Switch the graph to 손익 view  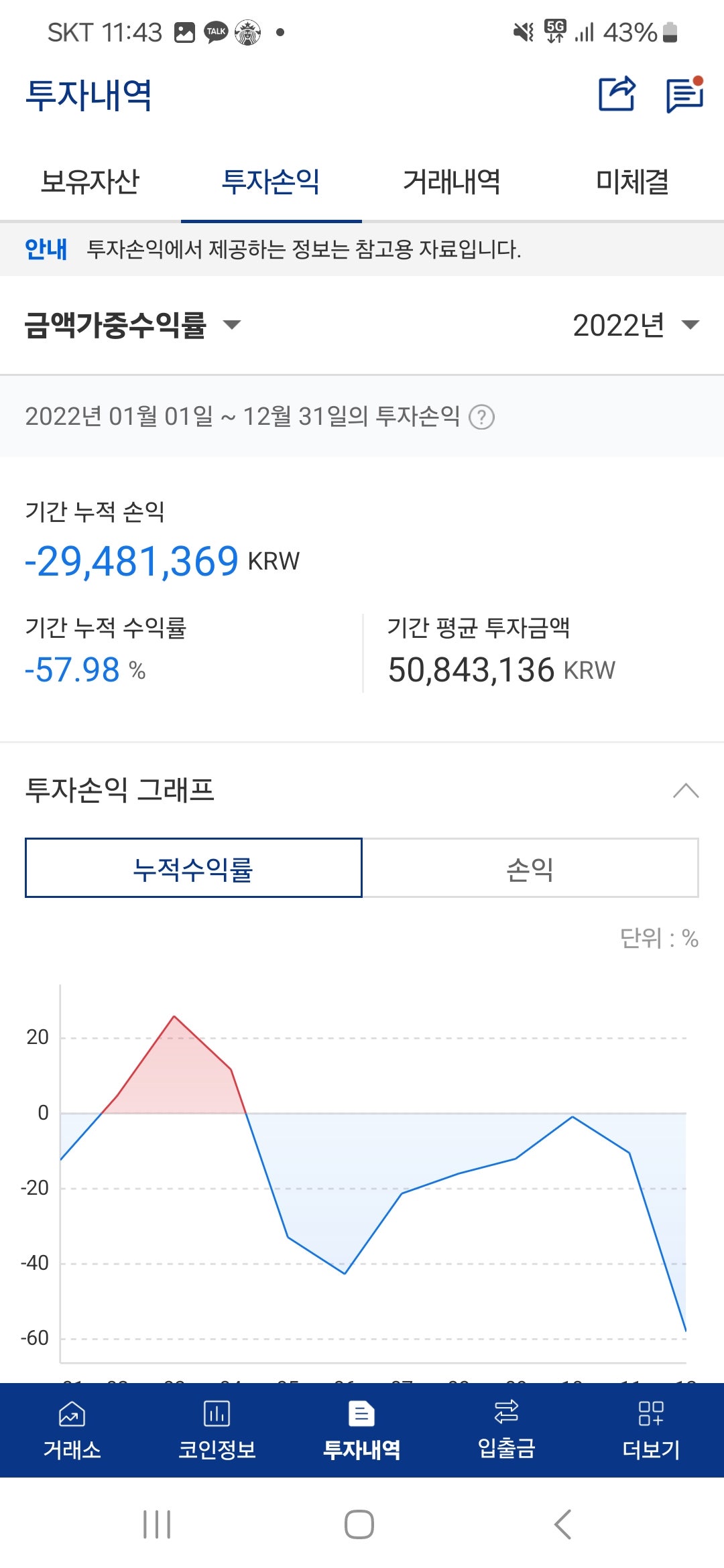530,868
